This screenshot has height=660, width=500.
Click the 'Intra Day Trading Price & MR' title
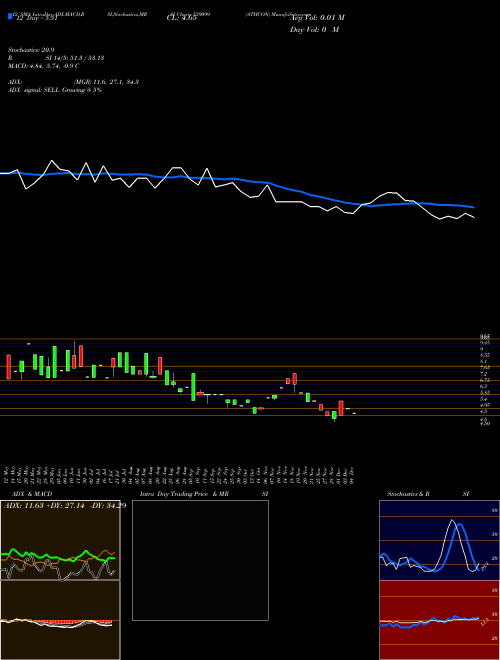(184, 494)
